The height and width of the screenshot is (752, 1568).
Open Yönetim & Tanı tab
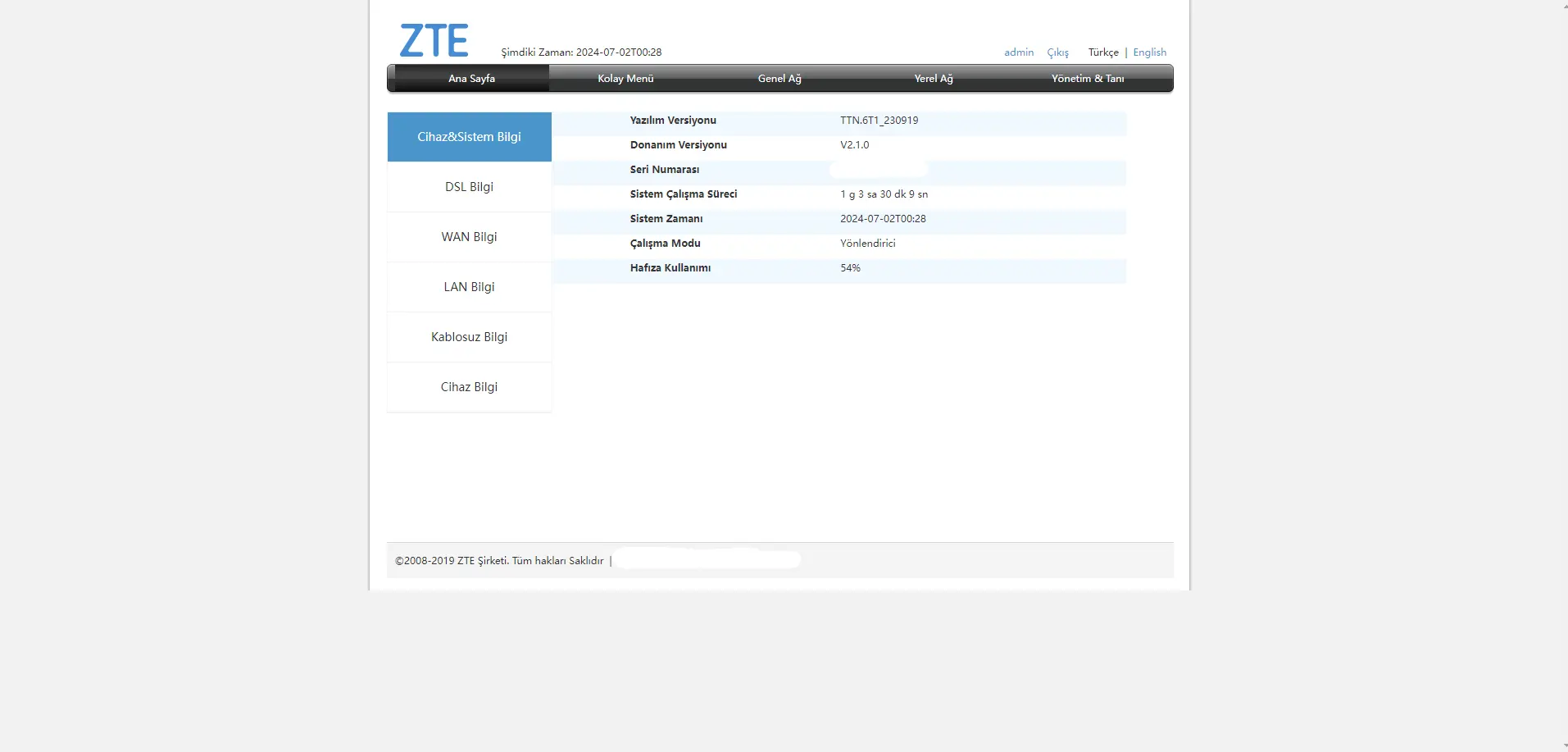click(x=1088, y=79)
